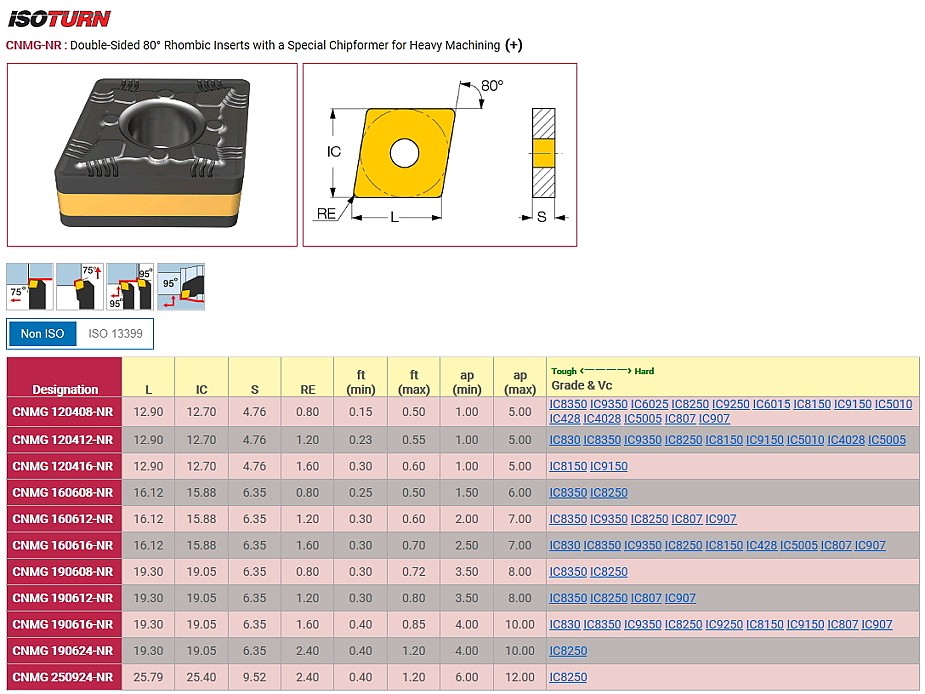Select S value 9.52 in 250924-NR row

tap(254, 677)
